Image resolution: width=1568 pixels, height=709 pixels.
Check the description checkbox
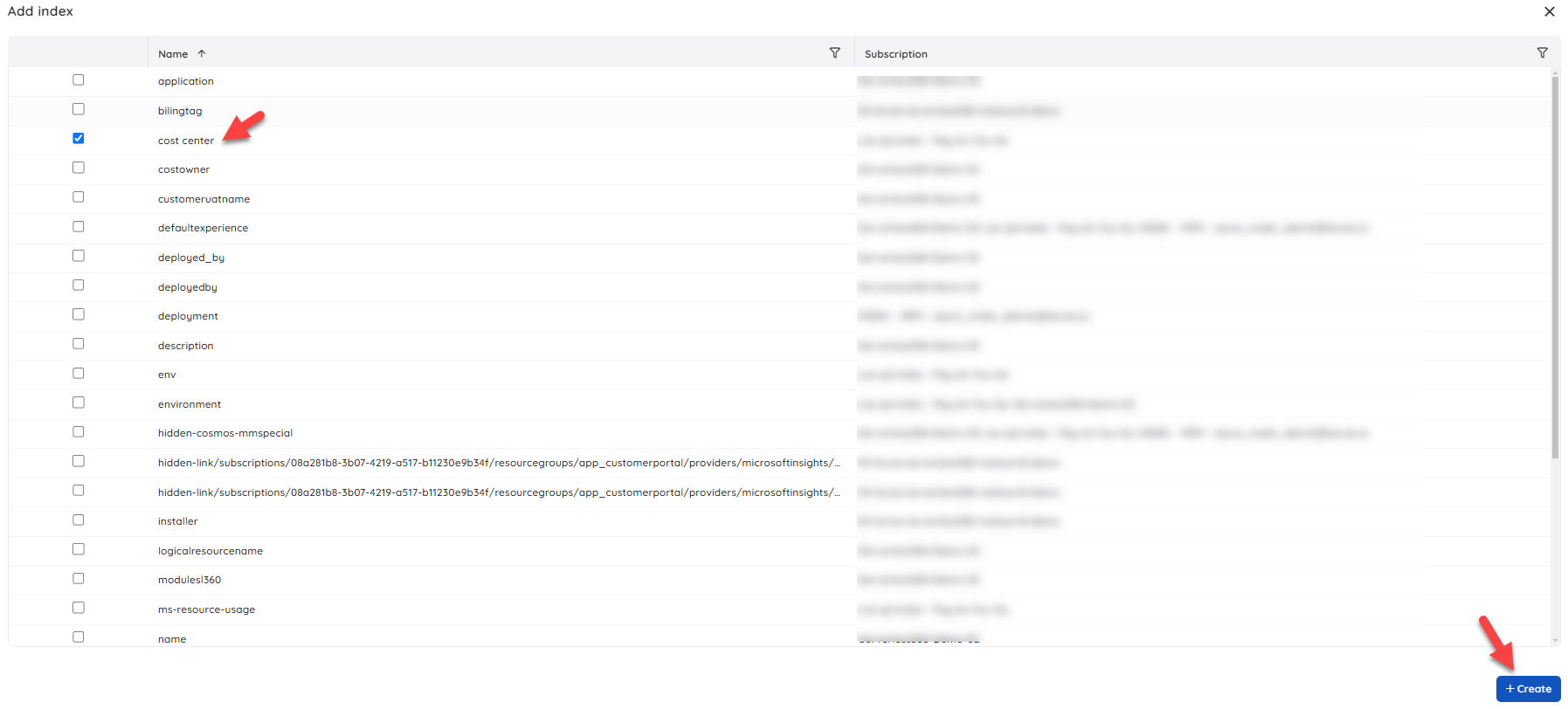(79, 344)
